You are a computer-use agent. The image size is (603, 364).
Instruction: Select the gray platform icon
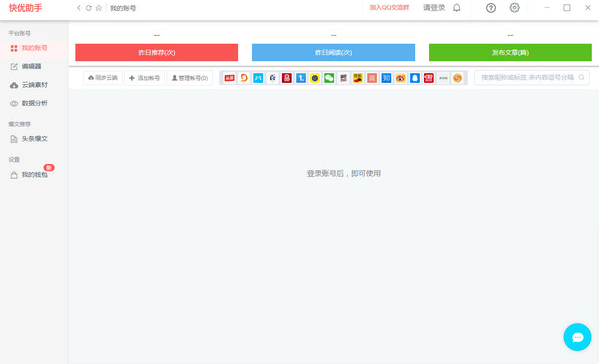click(443, 78)
